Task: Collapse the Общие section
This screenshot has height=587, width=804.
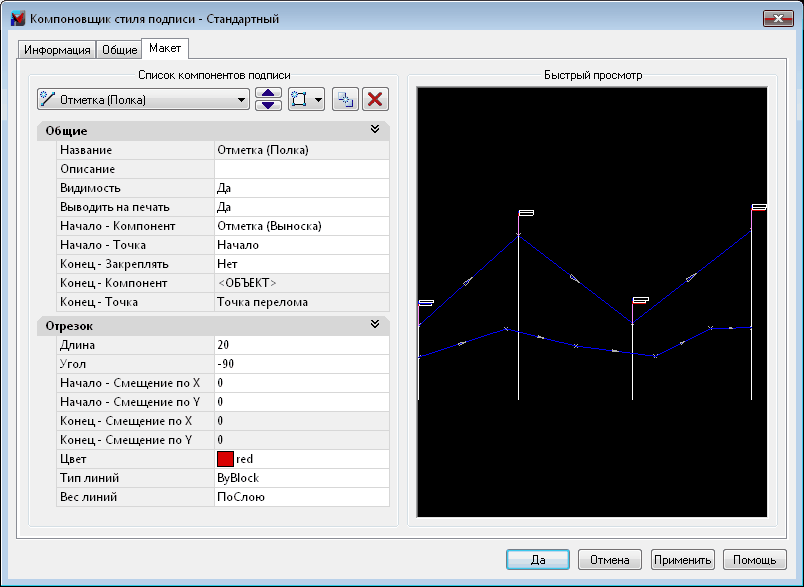Action: (375, 130)
